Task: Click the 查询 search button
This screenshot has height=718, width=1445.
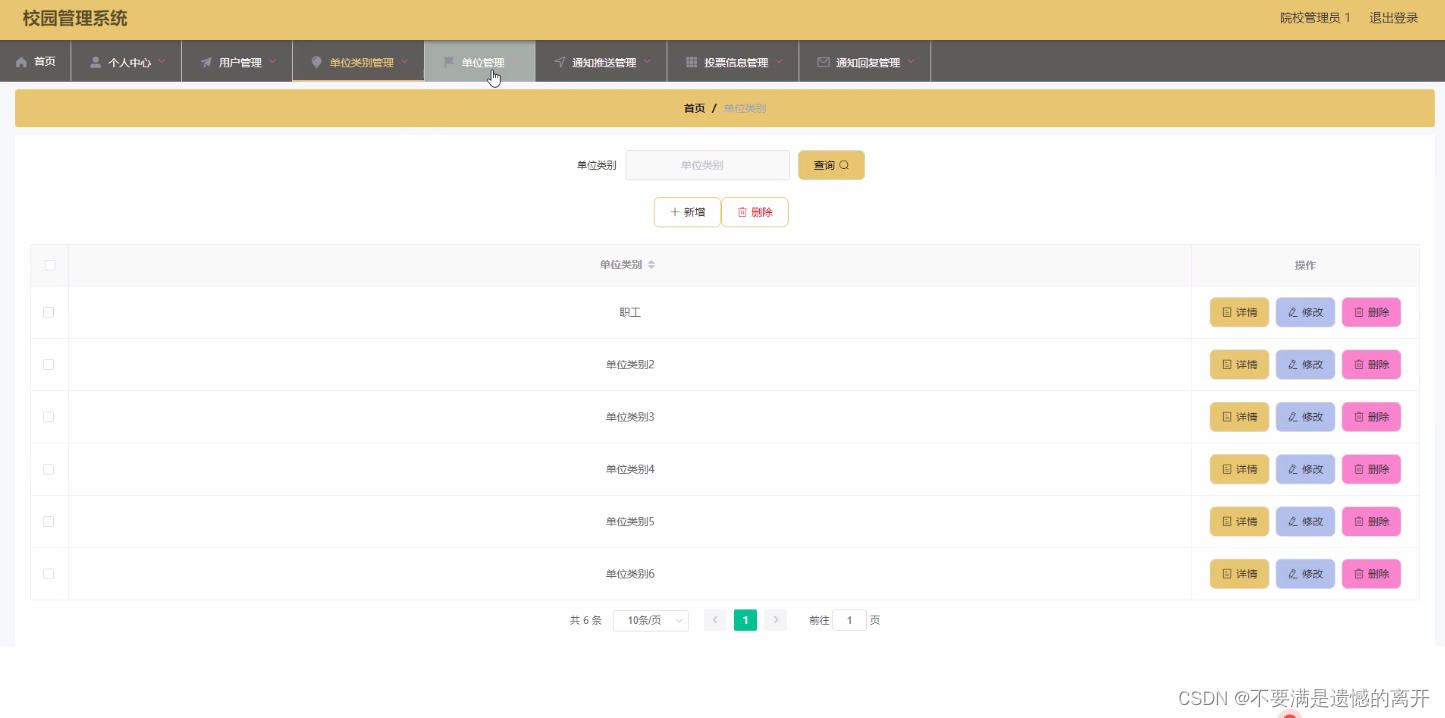Action: click(x=831, y=165)
